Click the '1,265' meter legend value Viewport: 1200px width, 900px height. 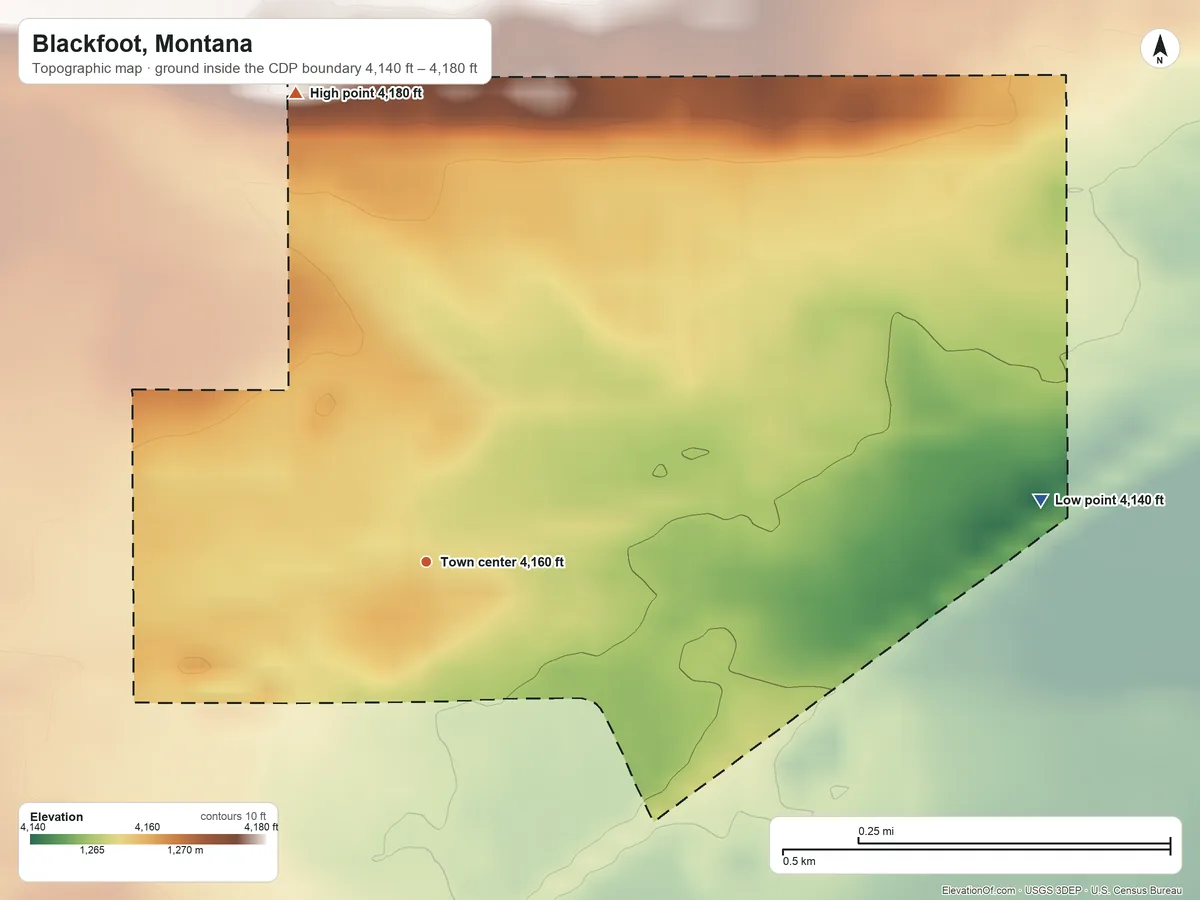pyautogui.click(x=91, y=851)
